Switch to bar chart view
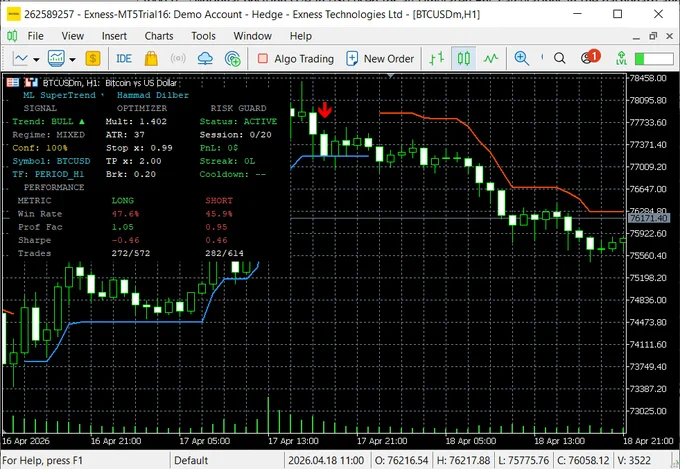Image resolution: width=680 pixels, height=469 pixels. click(437, 58)
